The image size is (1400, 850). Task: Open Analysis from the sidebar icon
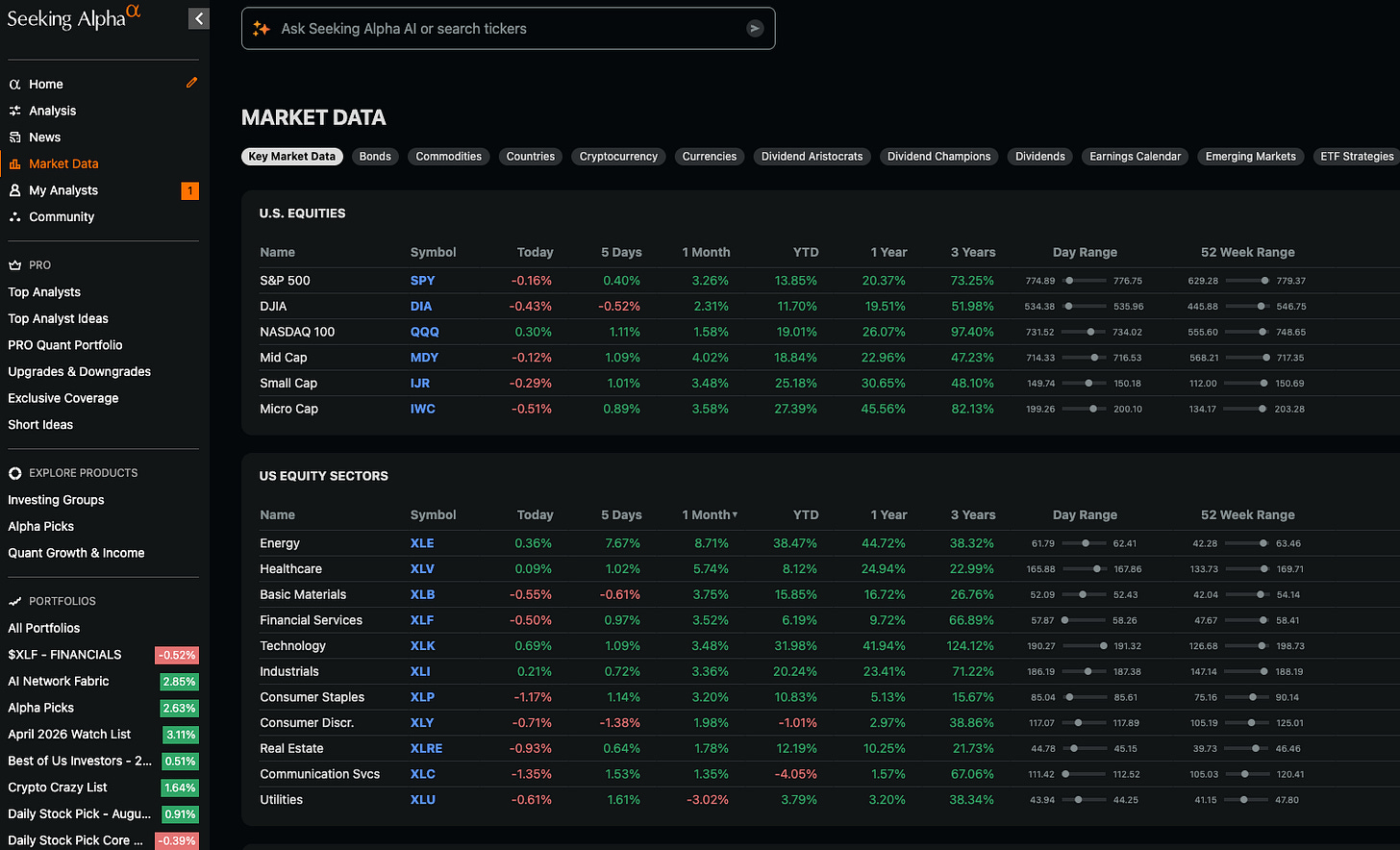pyautogui.click(x=14, y=111)
